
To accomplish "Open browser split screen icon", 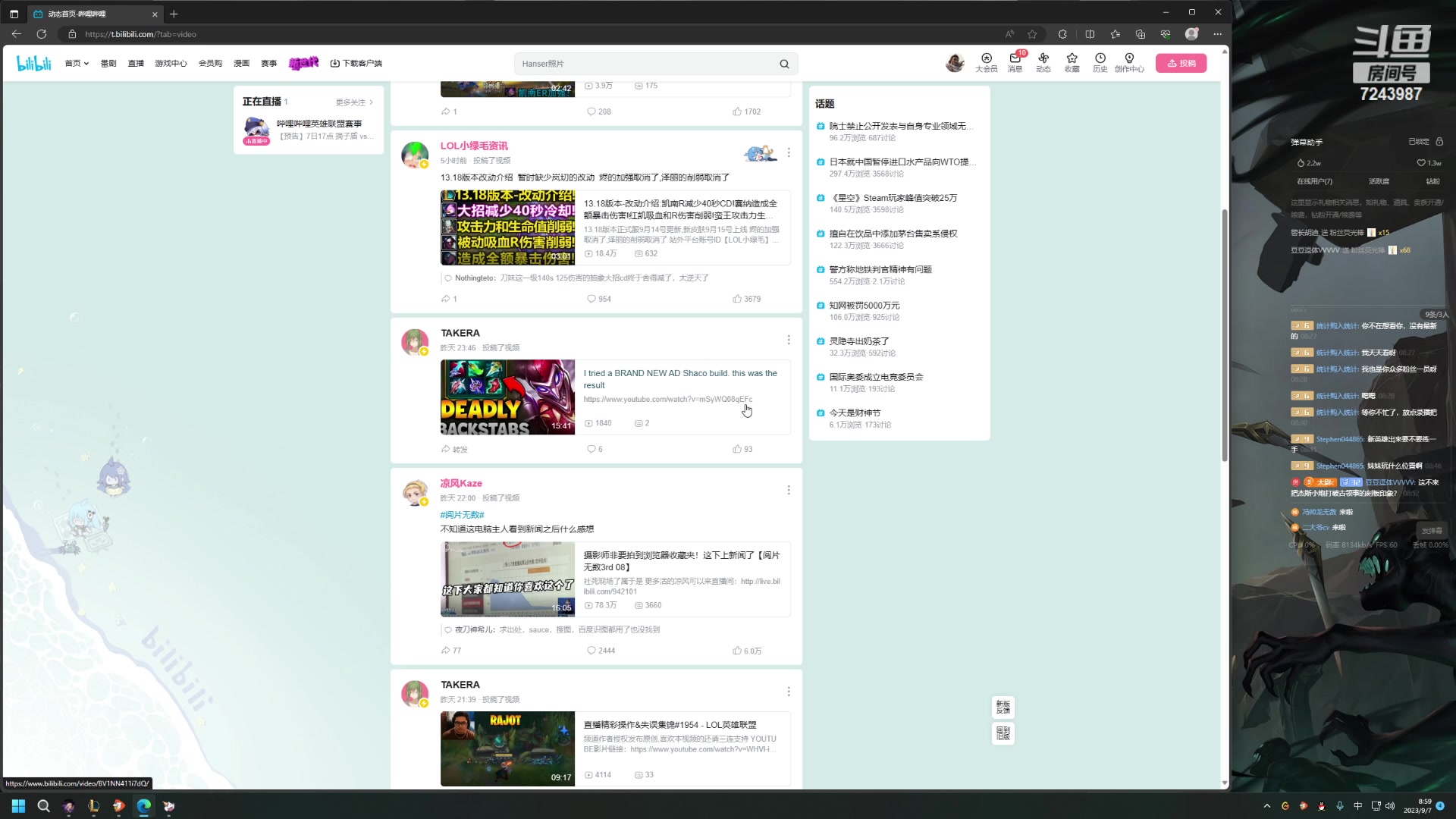I will pos(1090,34).
